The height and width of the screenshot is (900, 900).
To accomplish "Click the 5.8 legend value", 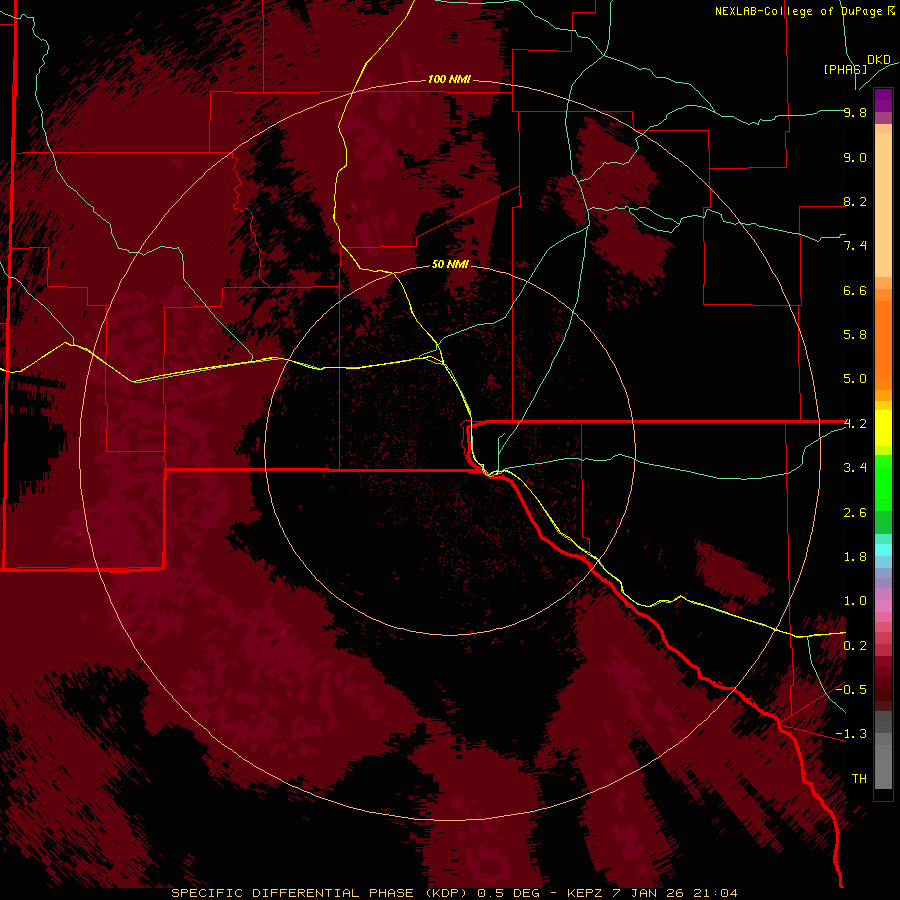I will [x=855, y=335].
